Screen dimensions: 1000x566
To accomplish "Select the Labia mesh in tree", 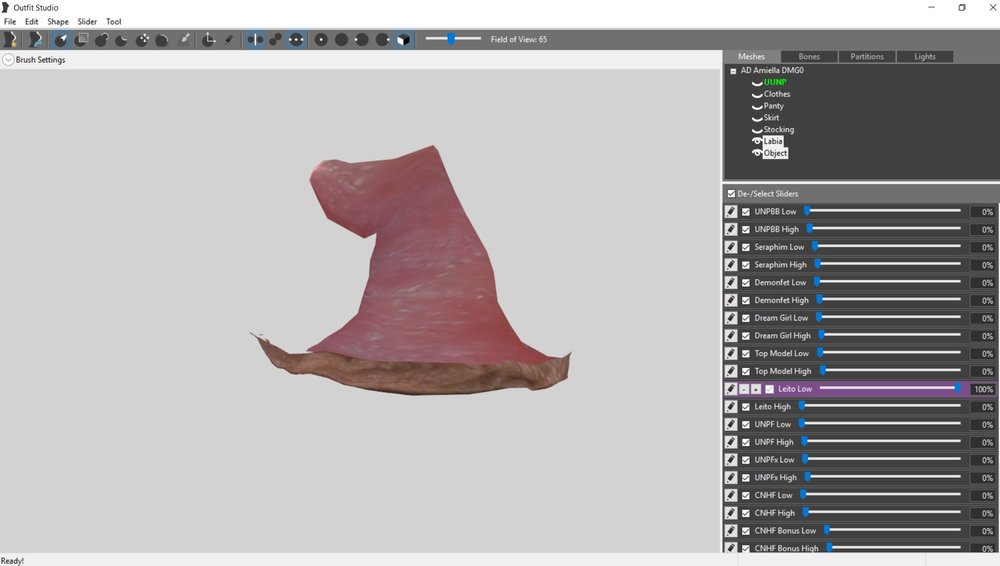I will [773, 141].
